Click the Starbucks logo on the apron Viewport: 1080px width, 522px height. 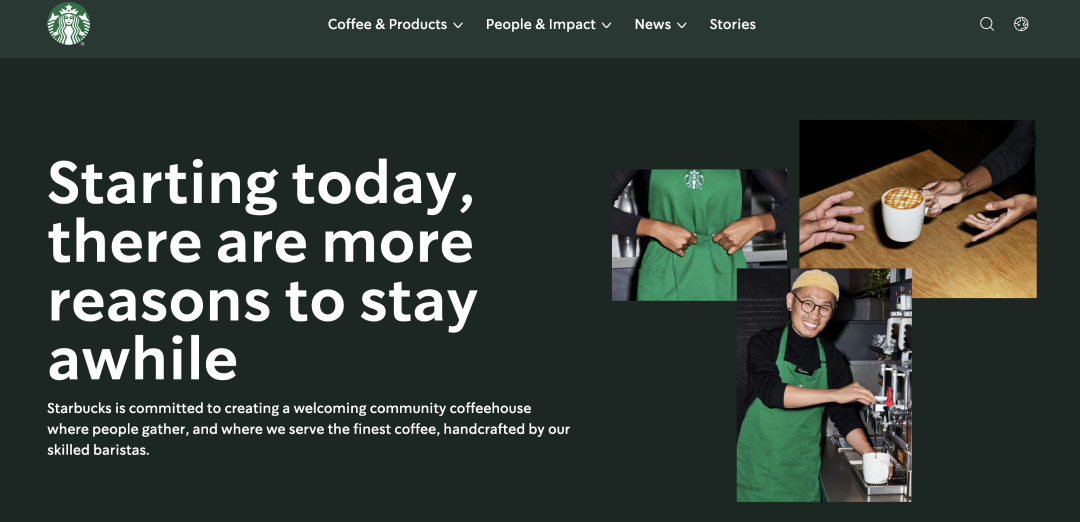pyautogui.click(x=694, y=180)
